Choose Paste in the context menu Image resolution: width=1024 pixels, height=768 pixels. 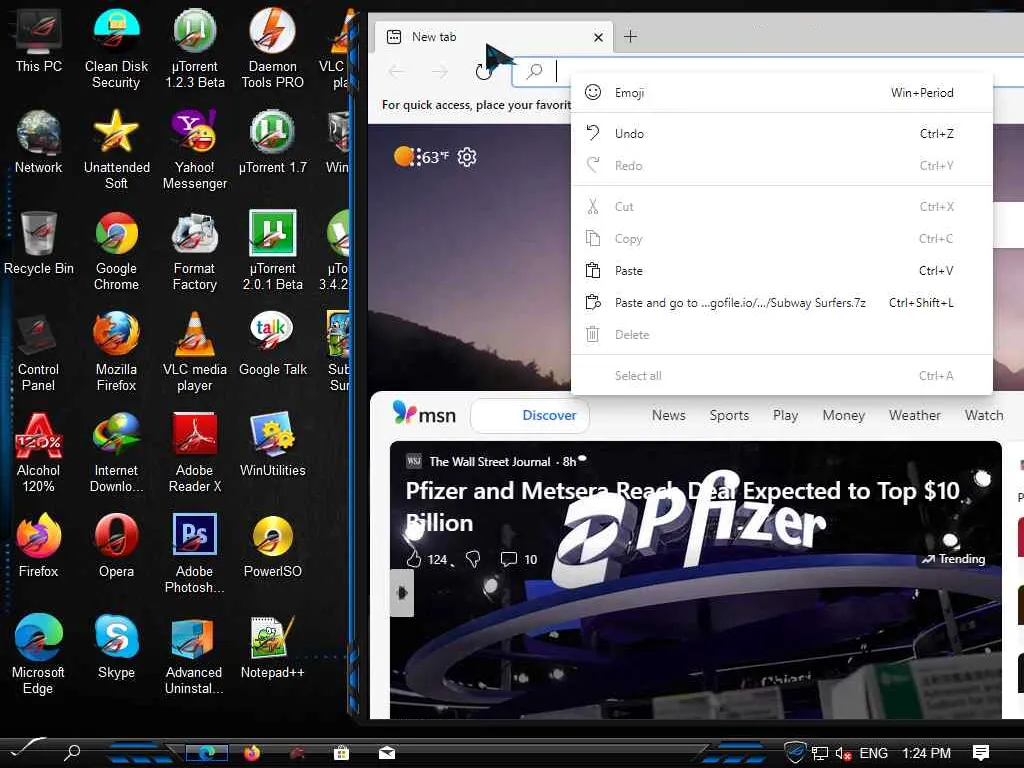coord(782,270)
